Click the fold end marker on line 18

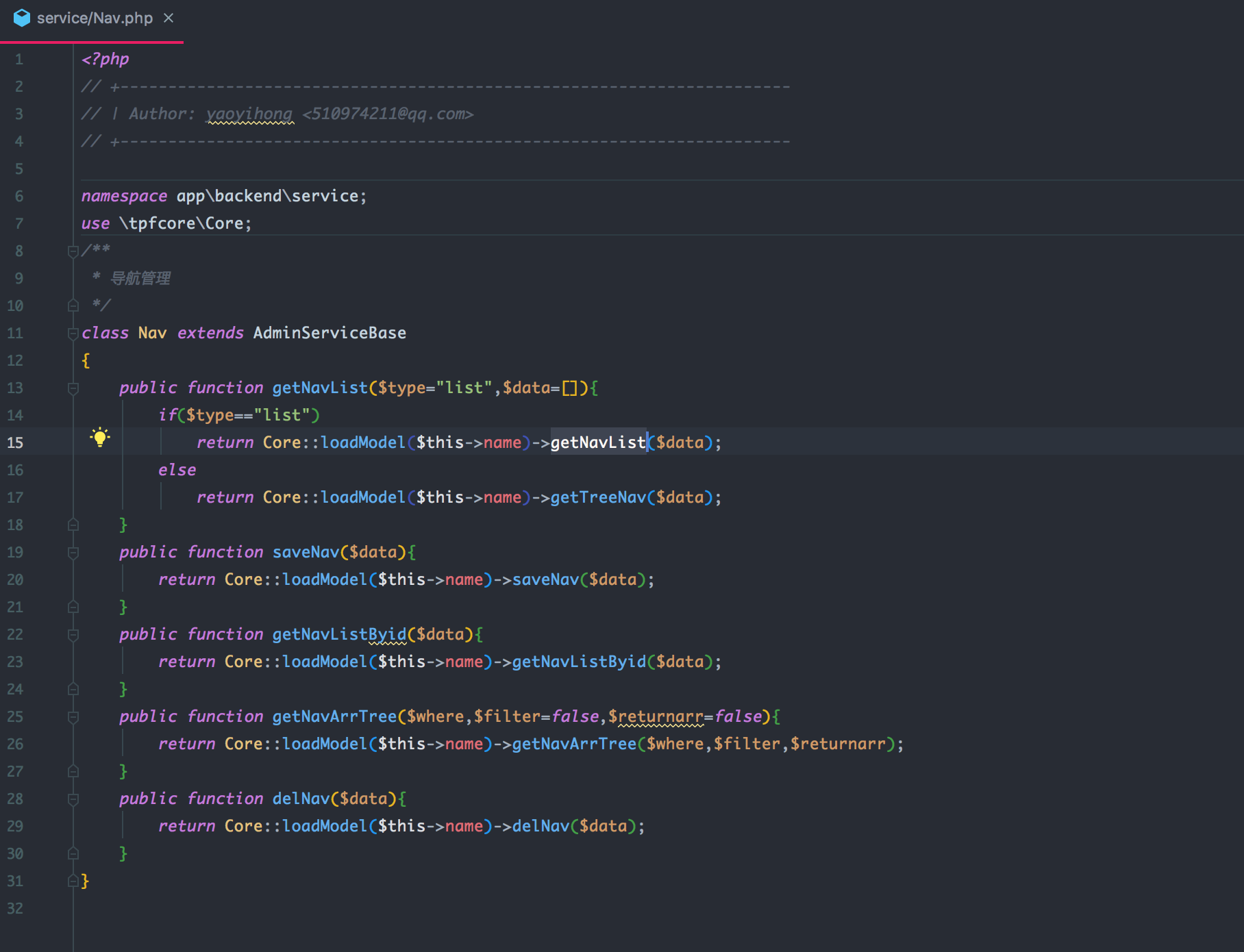pos(73,525)
